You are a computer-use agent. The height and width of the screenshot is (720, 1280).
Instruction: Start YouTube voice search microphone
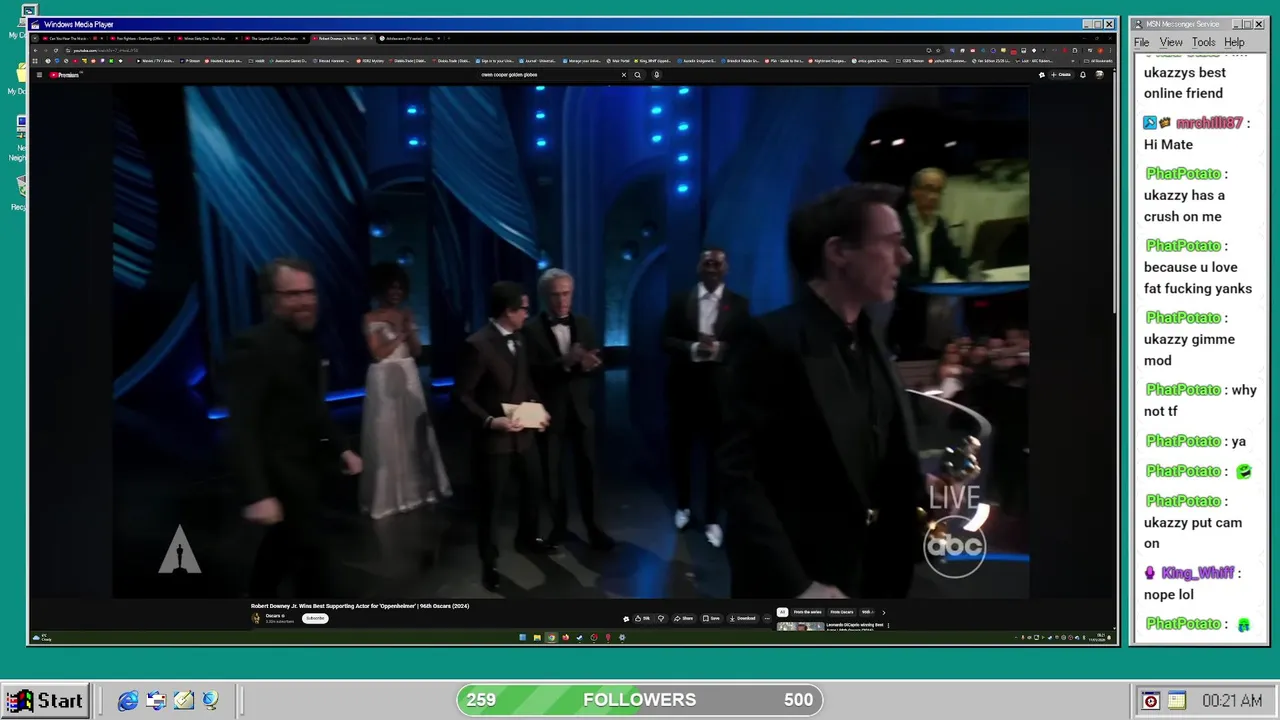click(x=657, y=75)
